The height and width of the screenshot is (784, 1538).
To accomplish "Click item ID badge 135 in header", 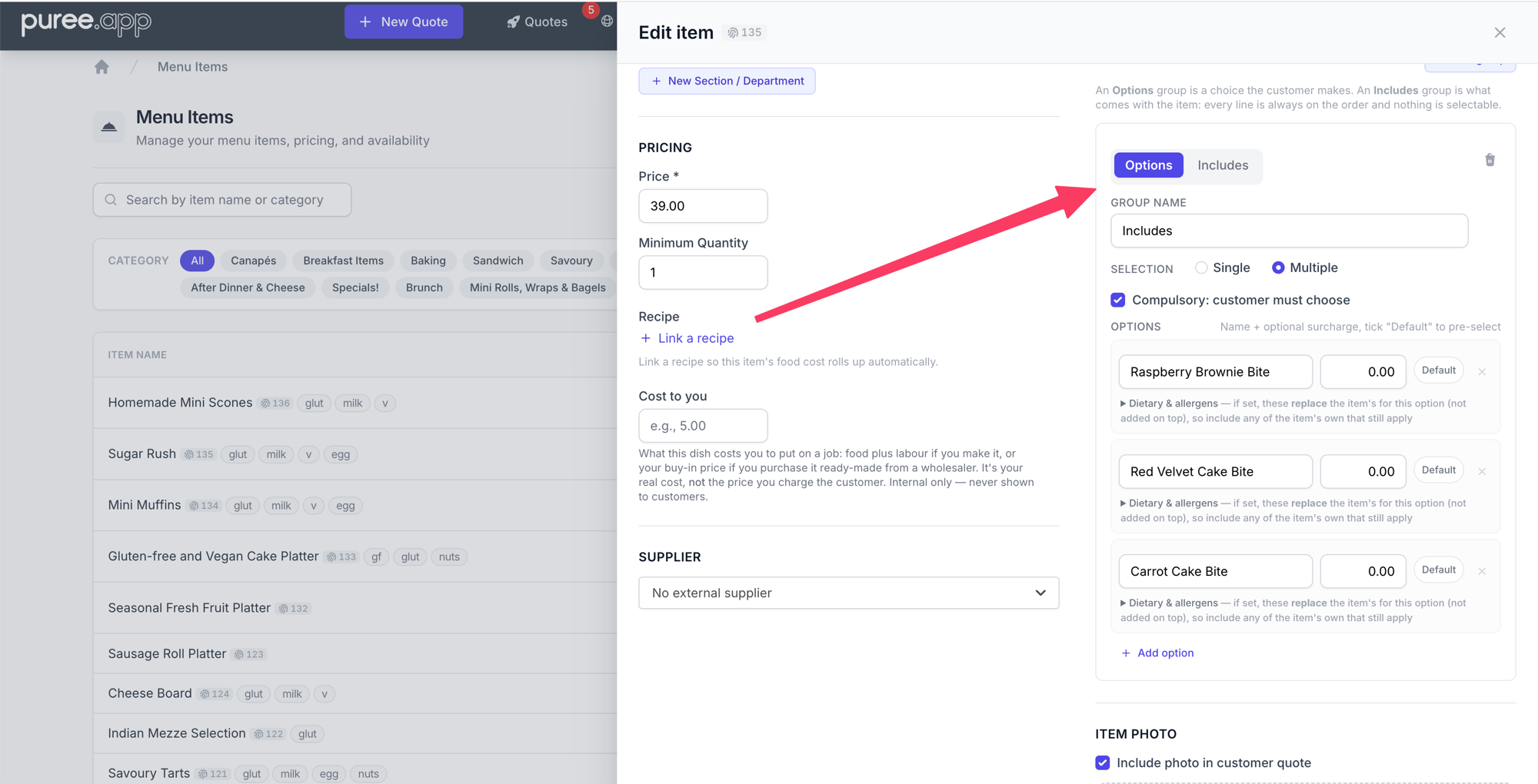I will point(744,32).
